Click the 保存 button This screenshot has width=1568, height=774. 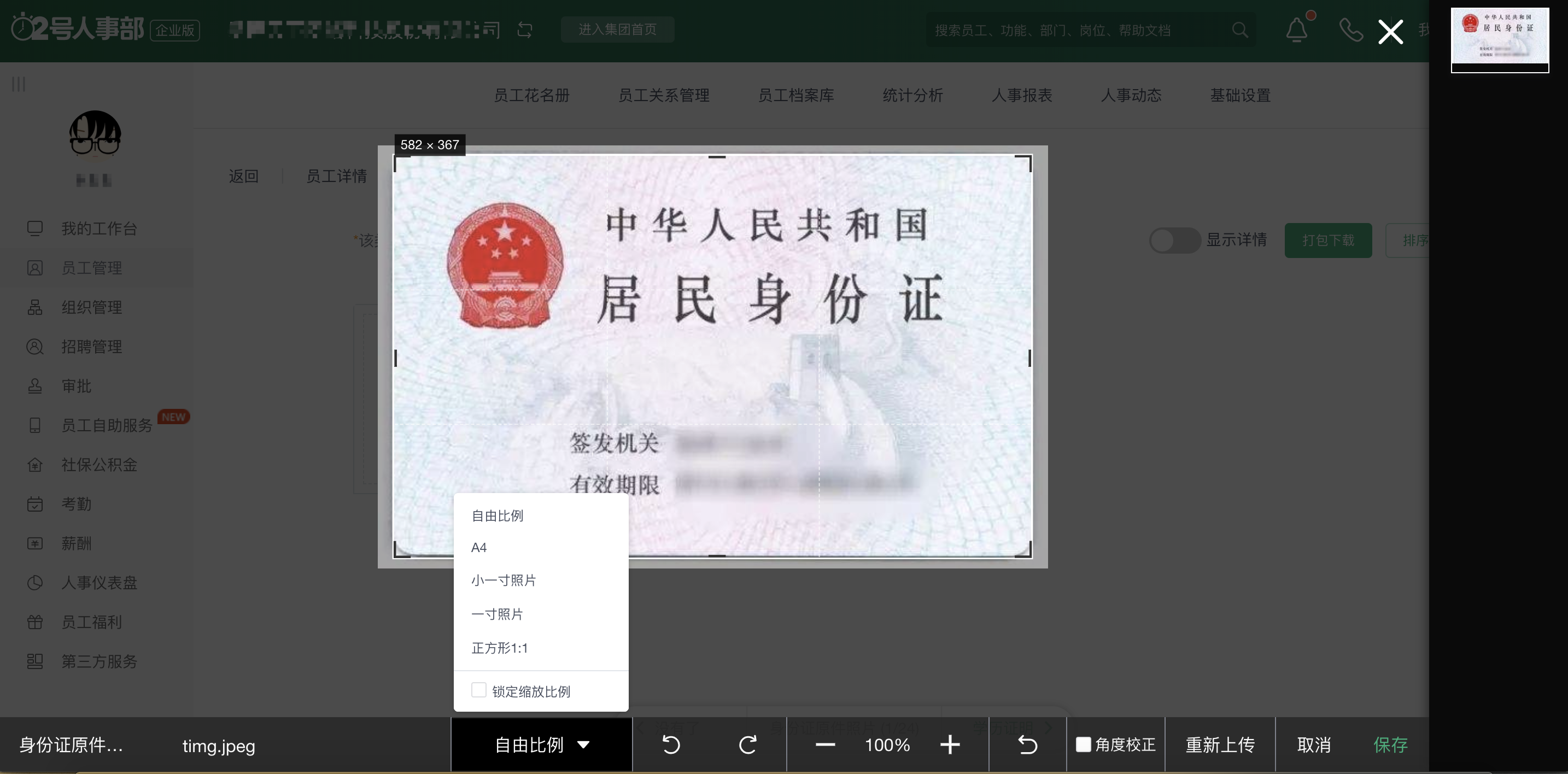point(1390,745)
